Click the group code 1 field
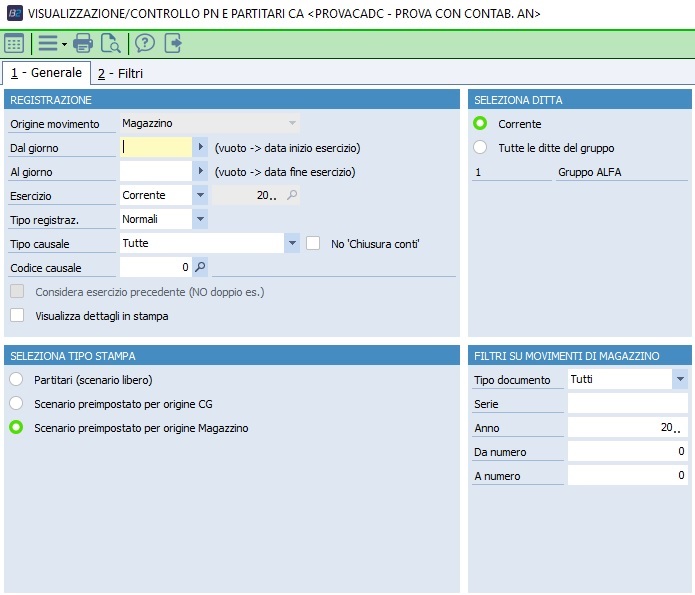The width and height of the screenshot is (695, 595). click(512, 172)
